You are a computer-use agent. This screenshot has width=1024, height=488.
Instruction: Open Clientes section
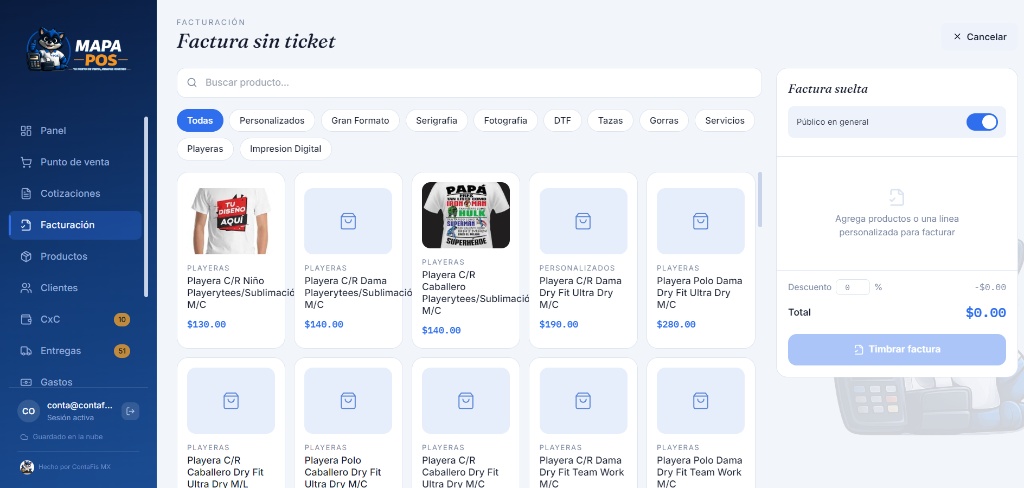click(76, 287)
